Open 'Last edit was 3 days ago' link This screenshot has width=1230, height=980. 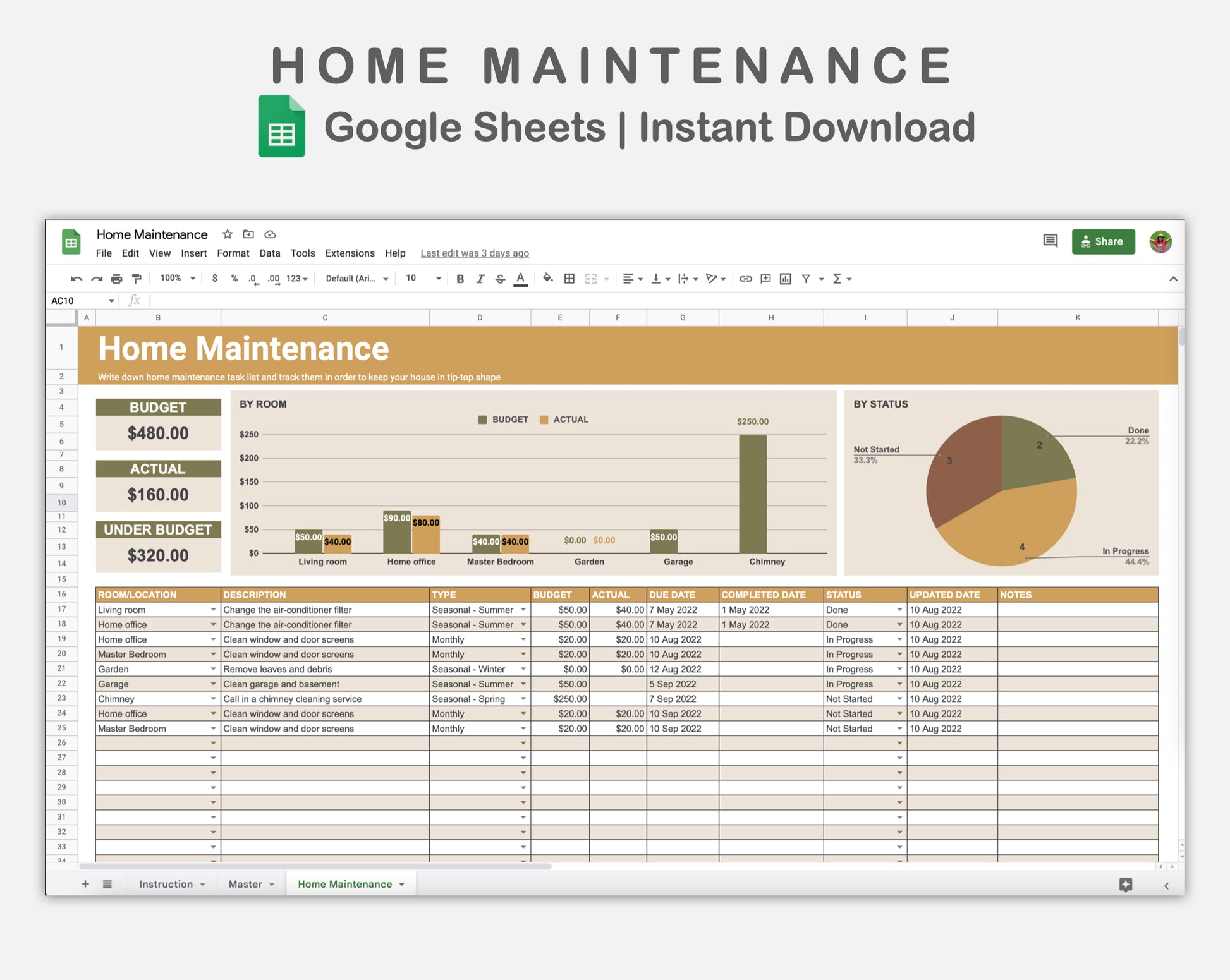(474, 253)
